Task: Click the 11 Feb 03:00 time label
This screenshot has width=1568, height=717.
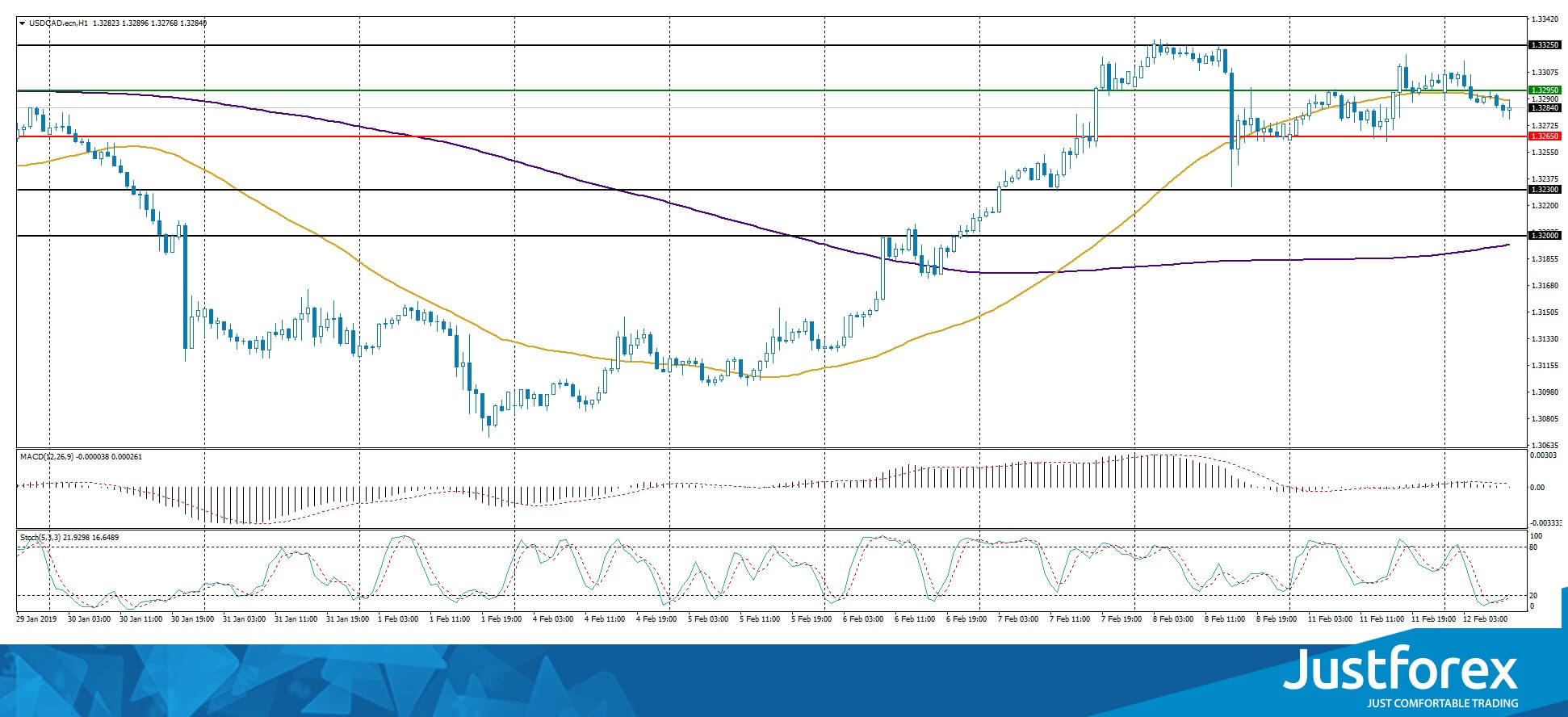Action: pos(1330,619)
